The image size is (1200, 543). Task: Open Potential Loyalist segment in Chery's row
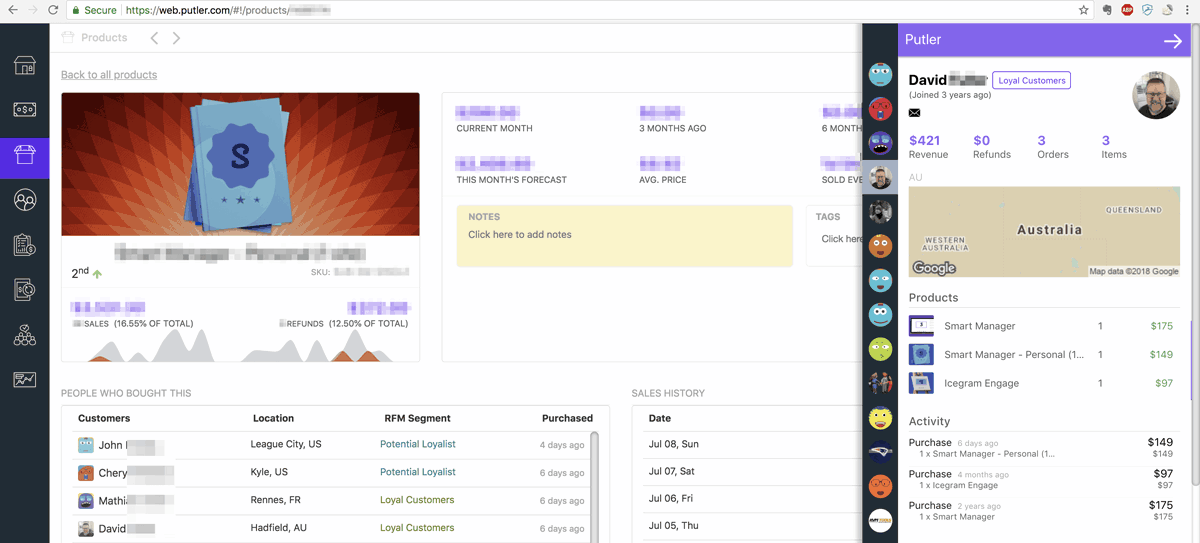(417, 472)
